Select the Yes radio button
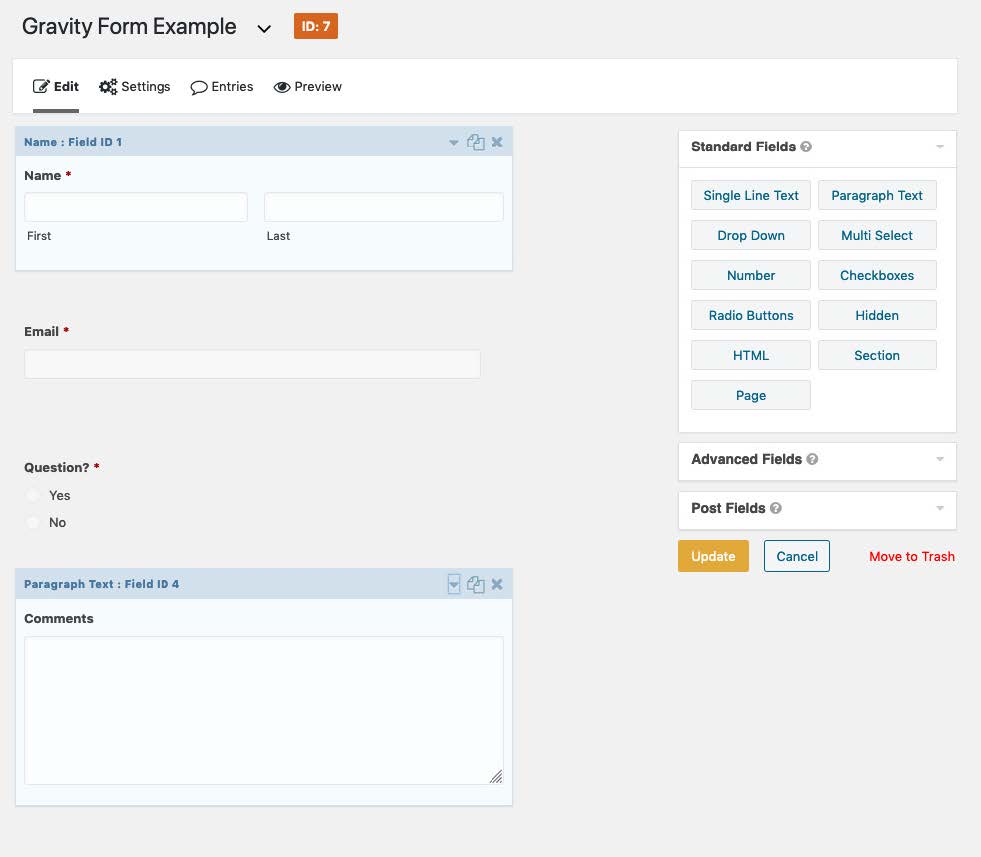Image resolution: width=981 pixels, height=857 pixels. pos(32,495)
